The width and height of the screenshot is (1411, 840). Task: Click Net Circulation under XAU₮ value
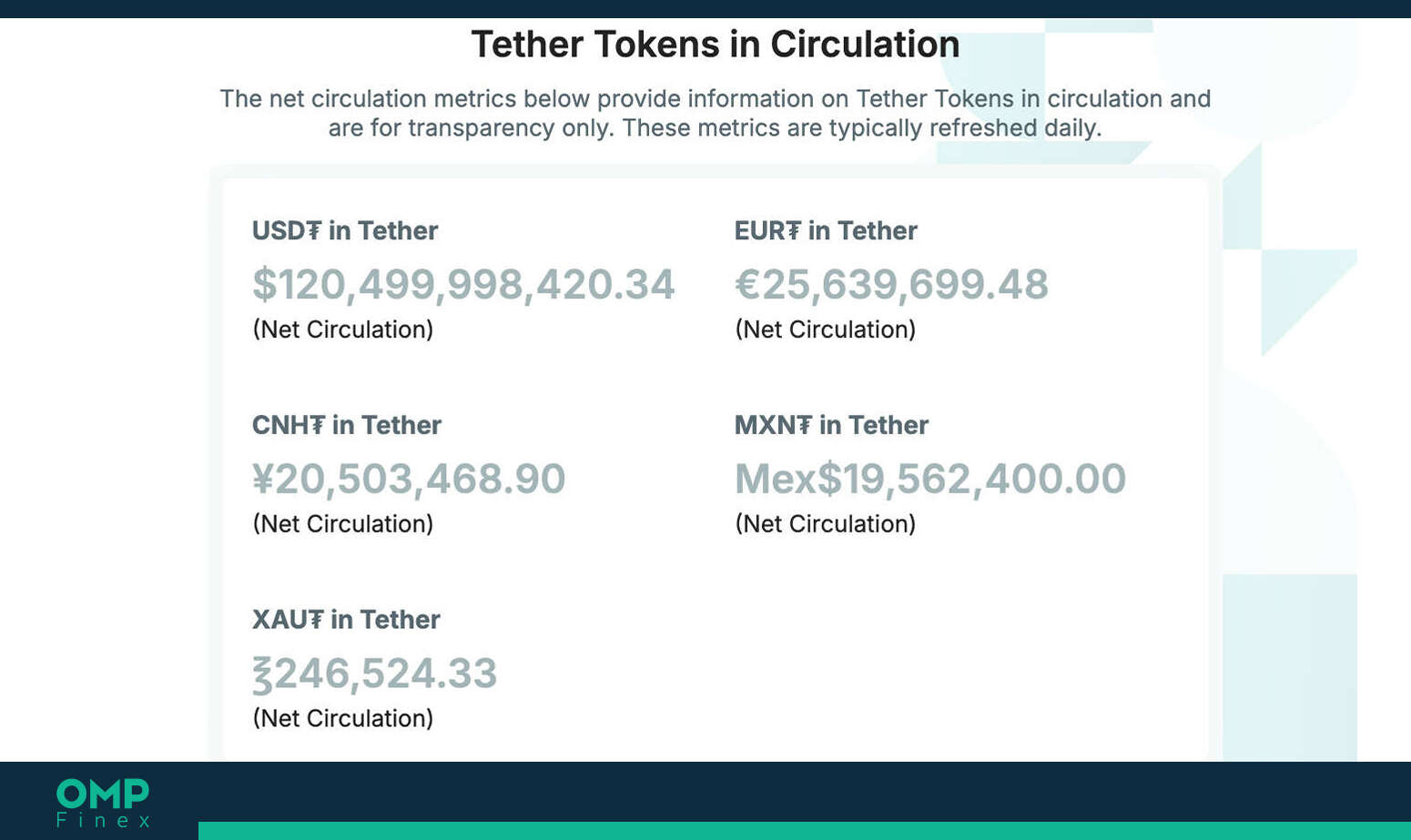pos(343,719)
